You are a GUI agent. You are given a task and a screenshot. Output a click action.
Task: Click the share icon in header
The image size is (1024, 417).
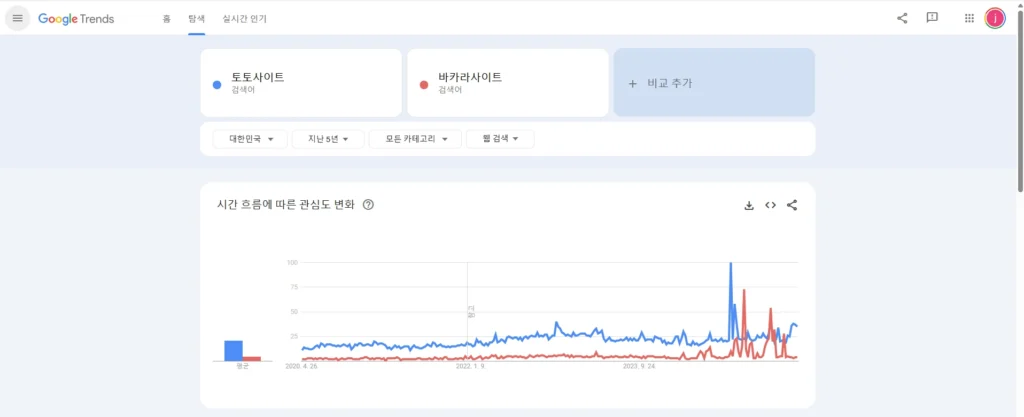(902, 18)
